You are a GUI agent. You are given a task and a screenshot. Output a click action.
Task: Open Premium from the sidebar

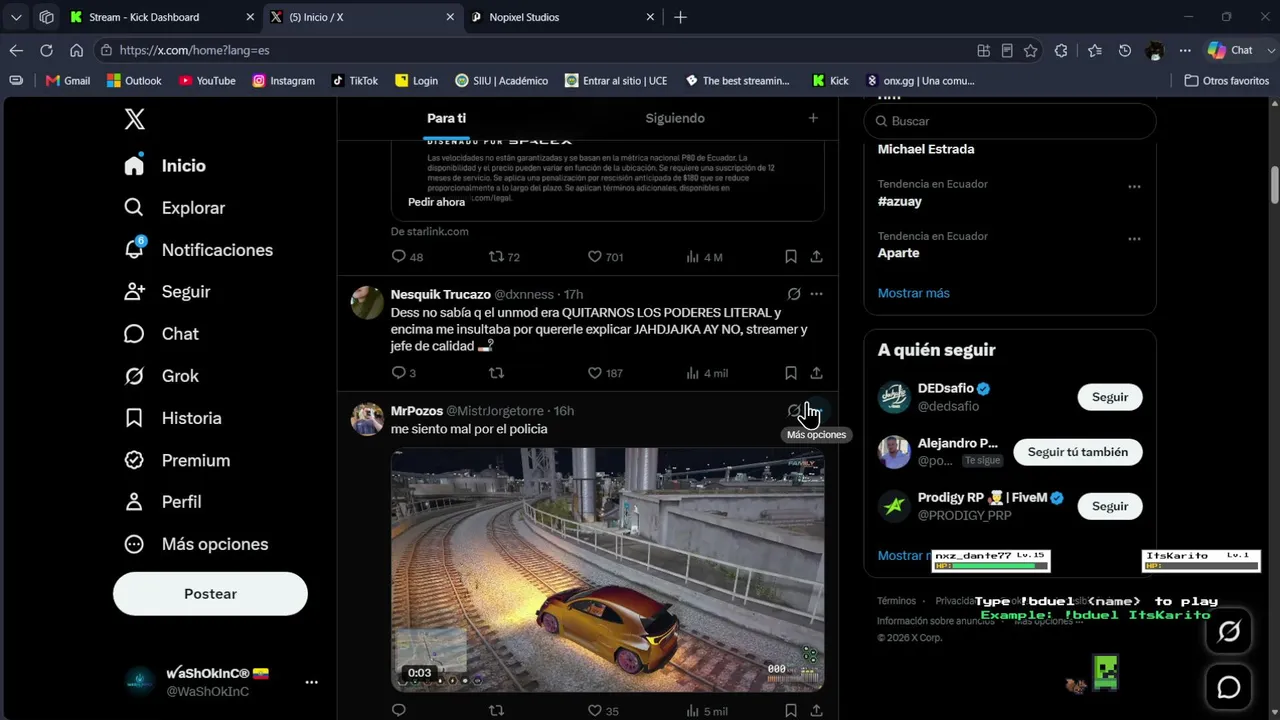pyautogui.click(x=177, y=460)
